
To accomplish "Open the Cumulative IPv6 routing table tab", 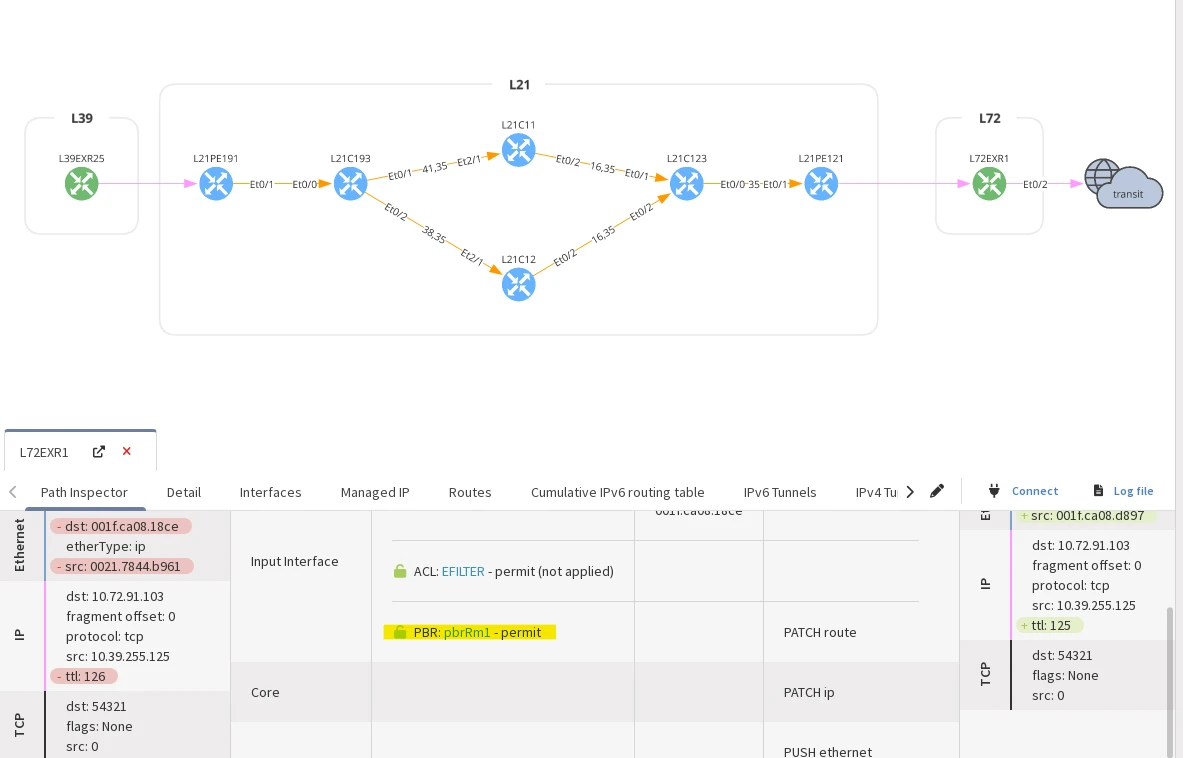I will 617,492.
